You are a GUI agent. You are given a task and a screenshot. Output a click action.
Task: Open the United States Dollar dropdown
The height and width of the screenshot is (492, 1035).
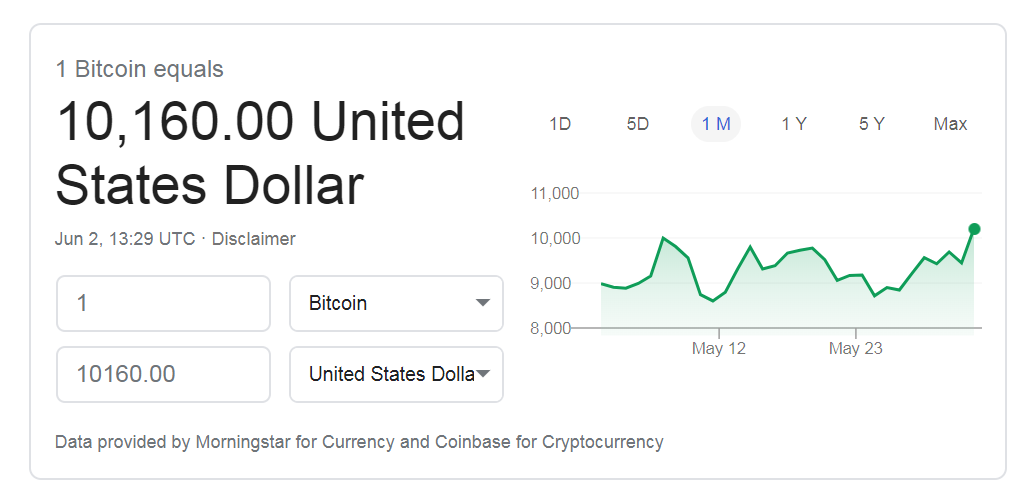(x=395, y=374)
